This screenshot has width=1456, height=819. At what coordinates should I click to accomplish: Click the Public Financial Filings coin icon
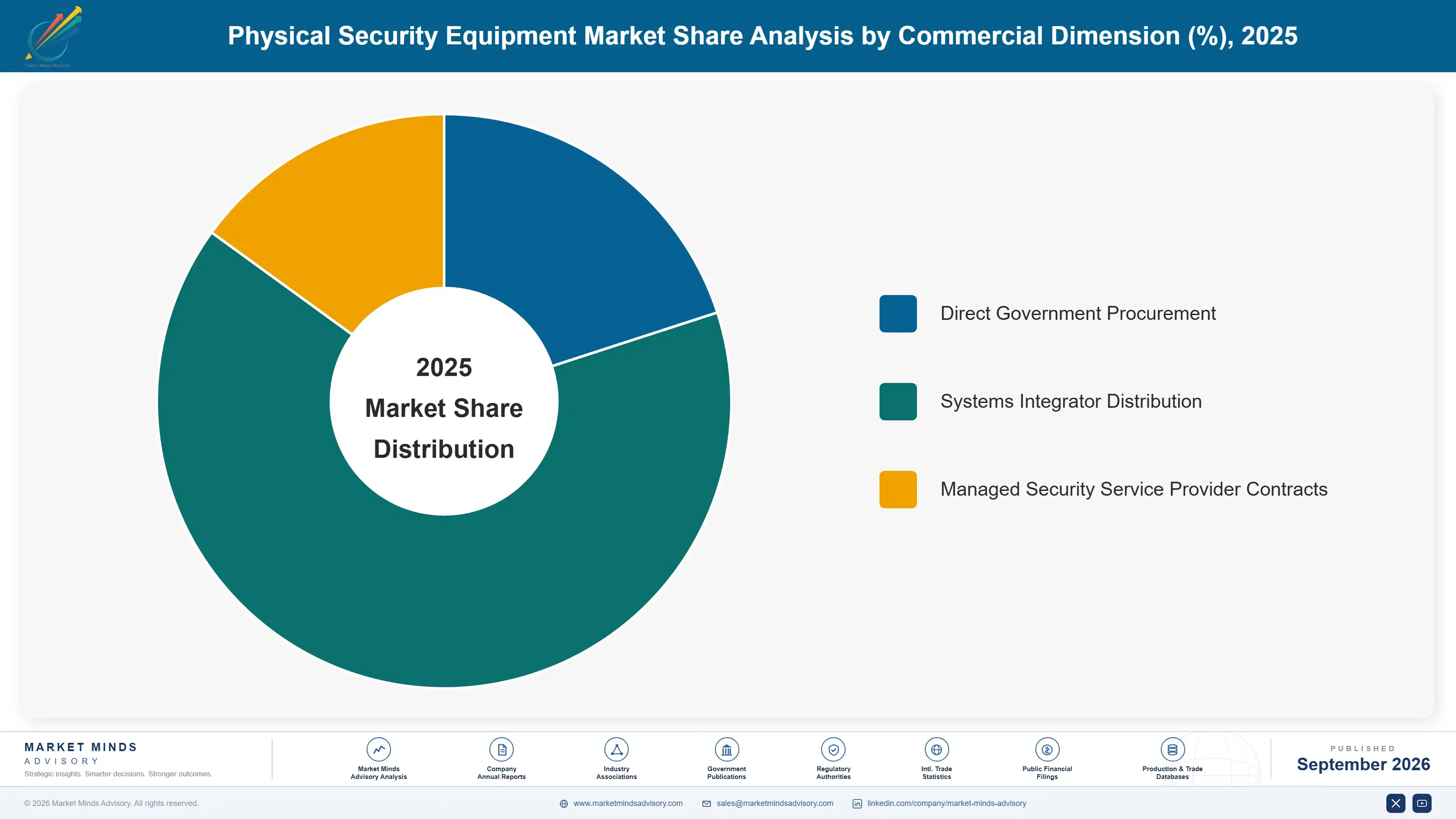click(1047, 749)
